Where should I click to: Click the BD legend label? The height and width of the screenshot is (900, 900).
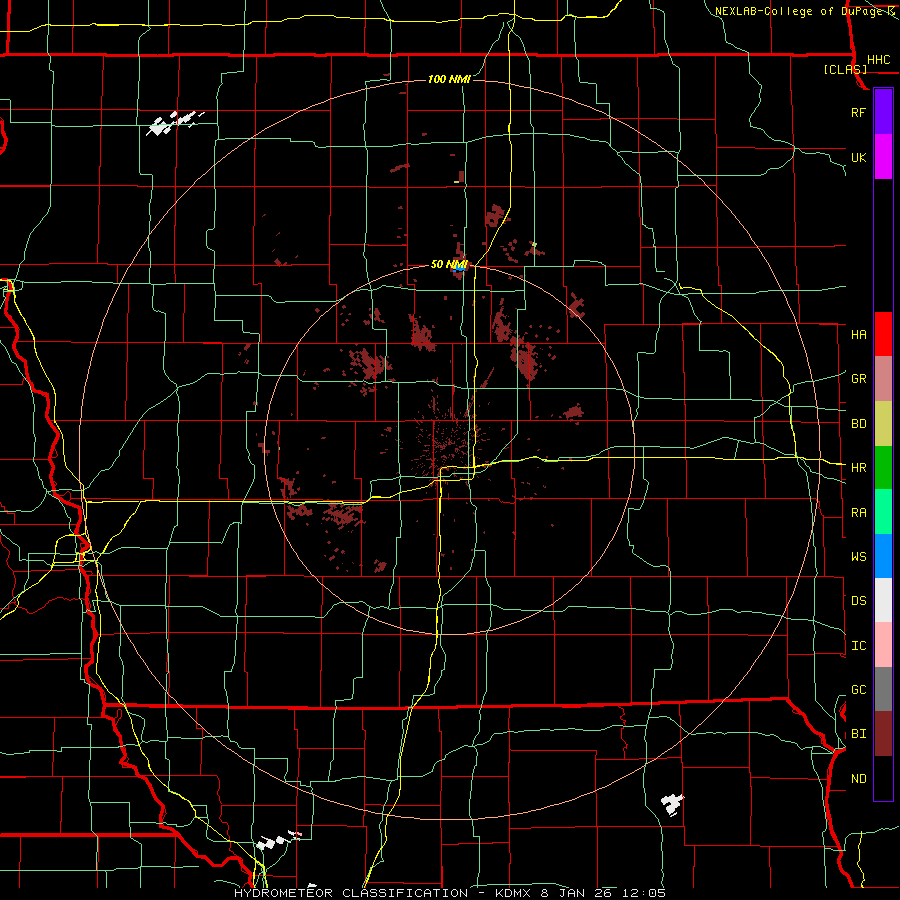[x=858, y=424]
